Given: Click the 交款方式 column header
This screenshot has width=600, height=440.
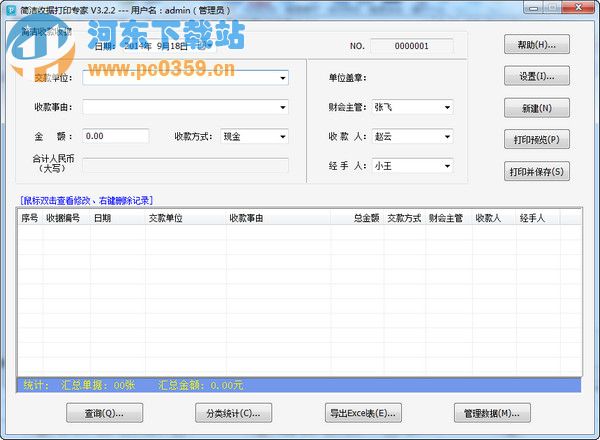Looking at the screenshot, I should pos(404,218).
